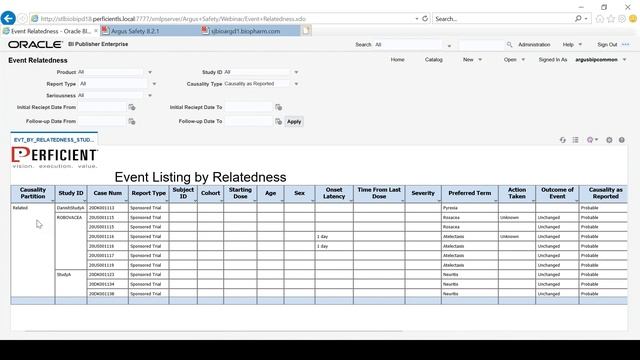The image size is (640, 360).
Task: Click the Outcome of Event column header
Action: [557, 193]
